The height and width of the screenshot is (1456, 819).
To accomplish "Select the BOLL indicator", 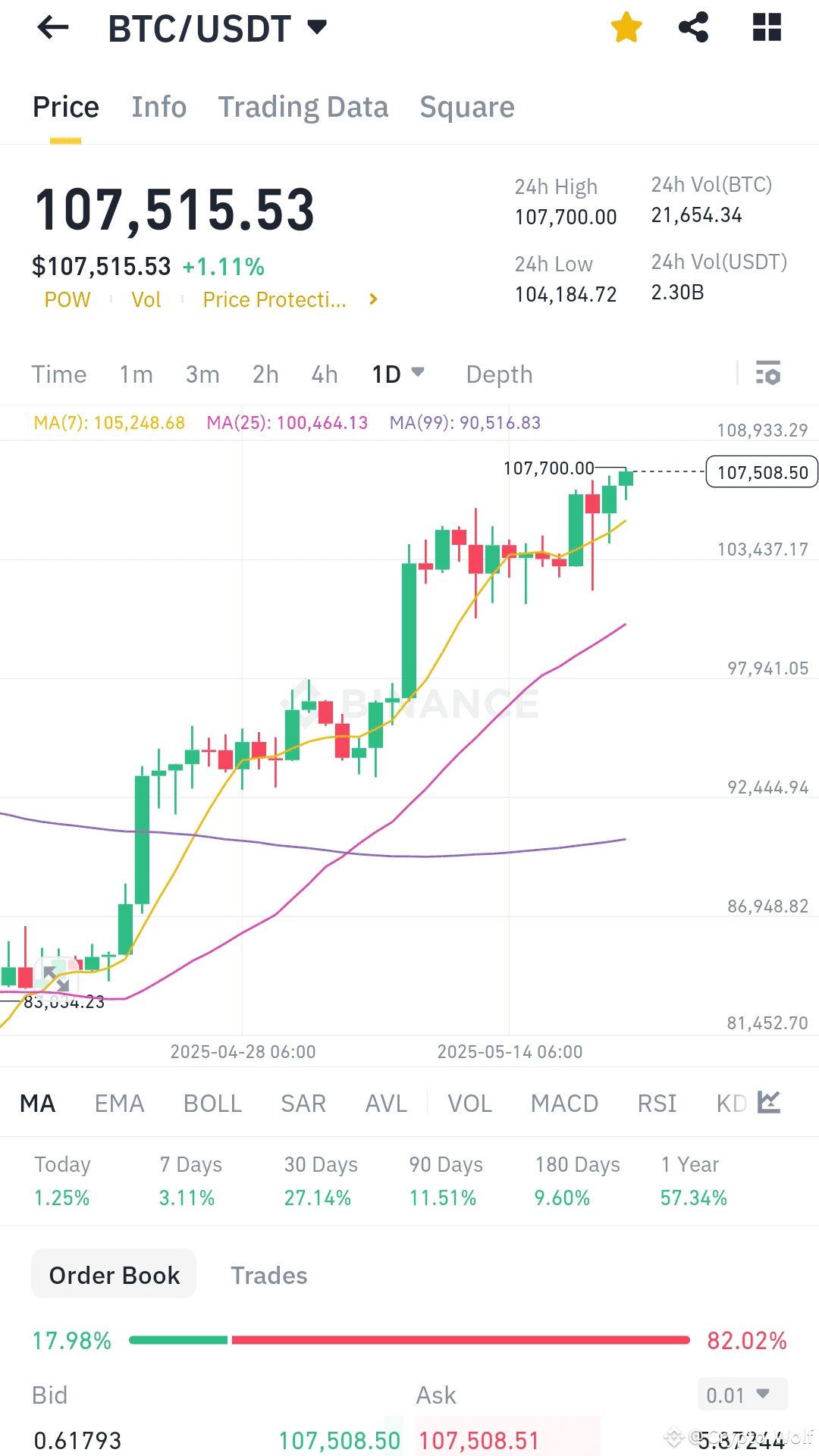I will tap(212, 1104).
